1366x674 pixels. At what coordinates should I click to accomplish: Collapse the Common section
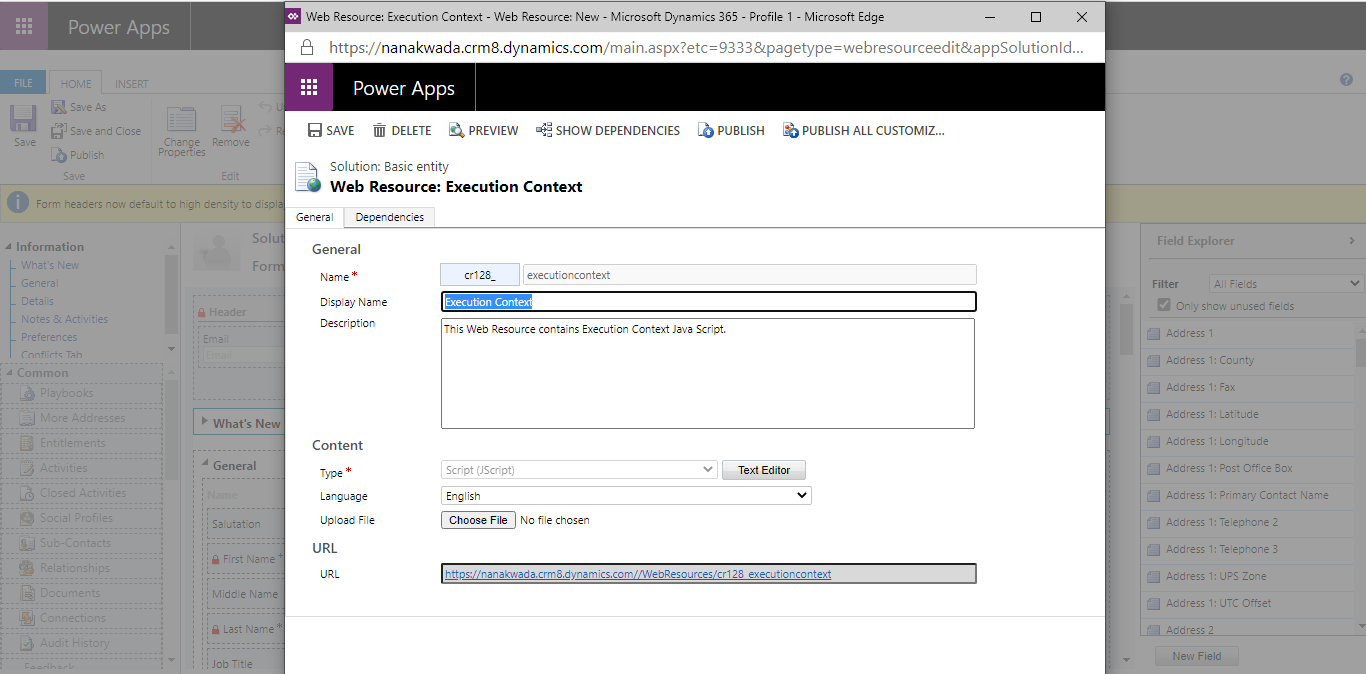click(9, 372)
